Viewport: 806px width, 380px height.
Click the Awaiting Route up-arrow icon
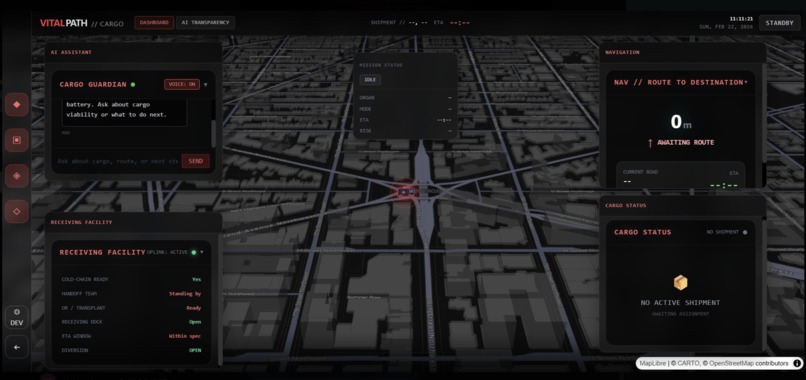click(x=650, y=142)
